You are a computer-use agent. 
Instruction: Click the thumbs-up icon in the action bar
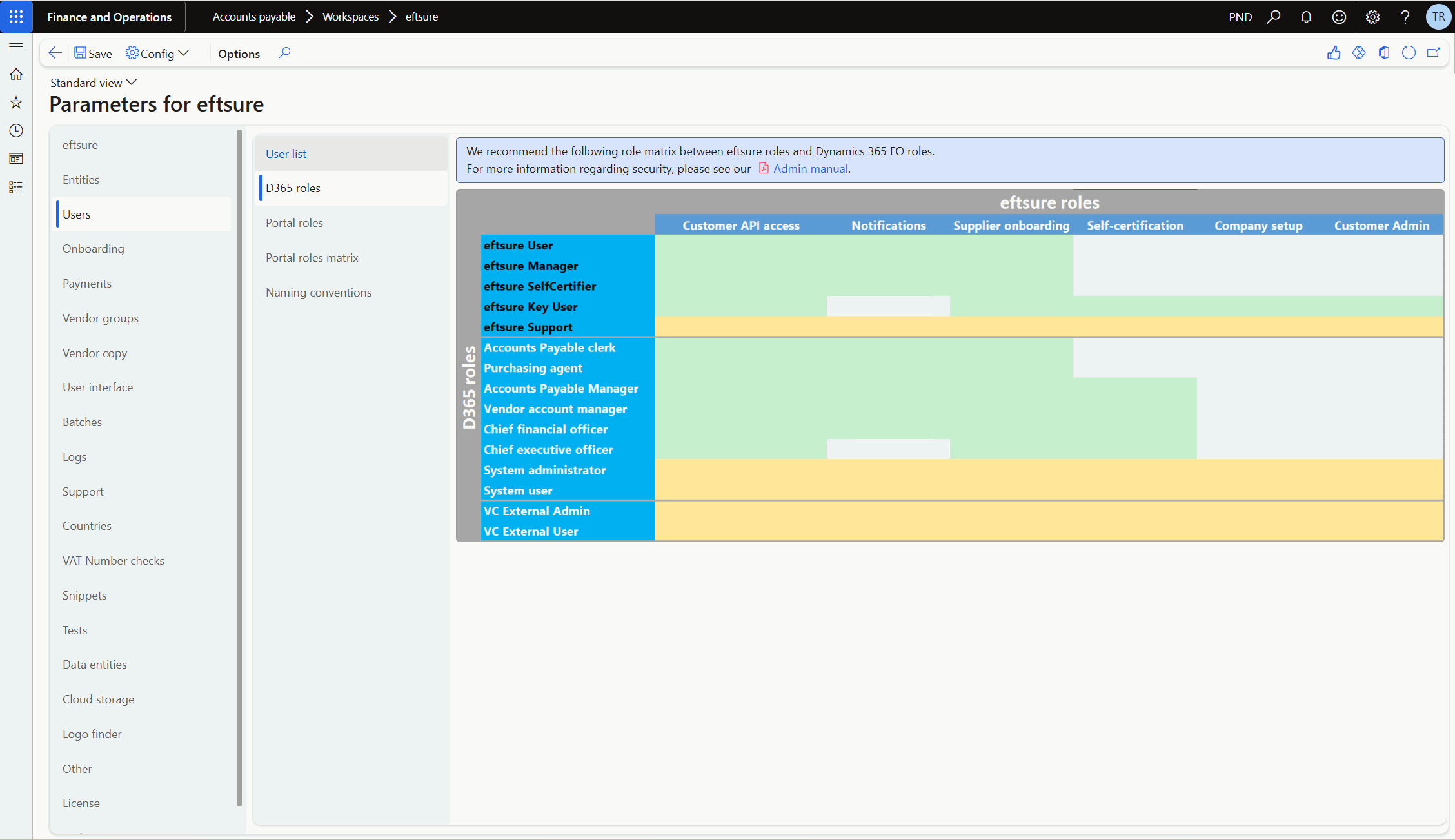1334,53
